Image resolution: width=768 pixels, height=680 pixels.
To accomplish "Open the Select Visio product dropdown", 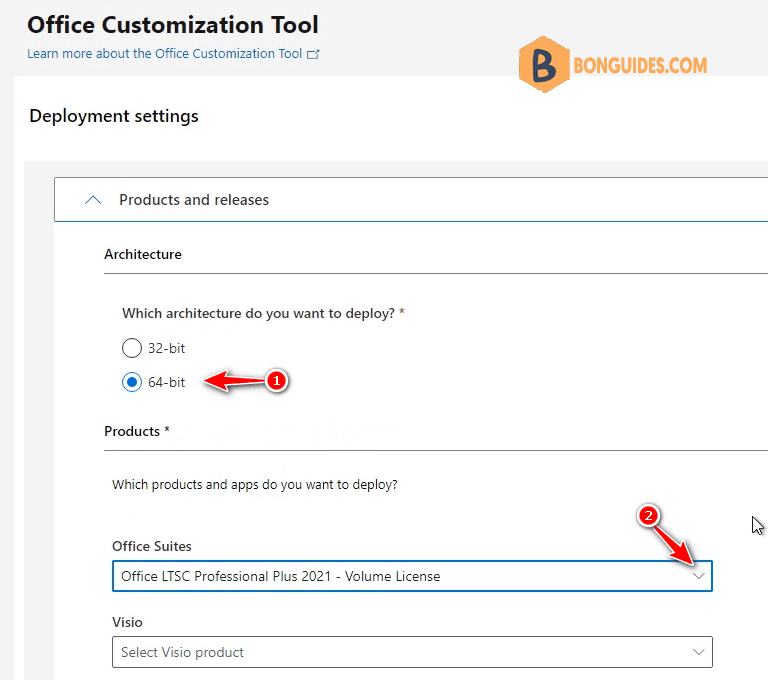I will tap(412, 652).
